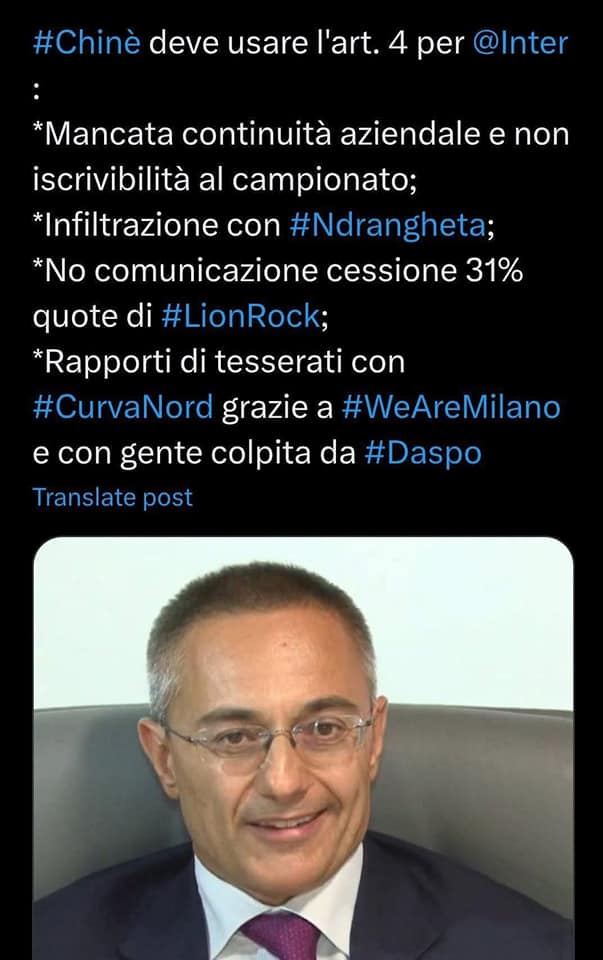The height and width of the screenshot is (960, 603).
Task: Select the #CurvaNord hashtag
Action: [x=123, y=407]
